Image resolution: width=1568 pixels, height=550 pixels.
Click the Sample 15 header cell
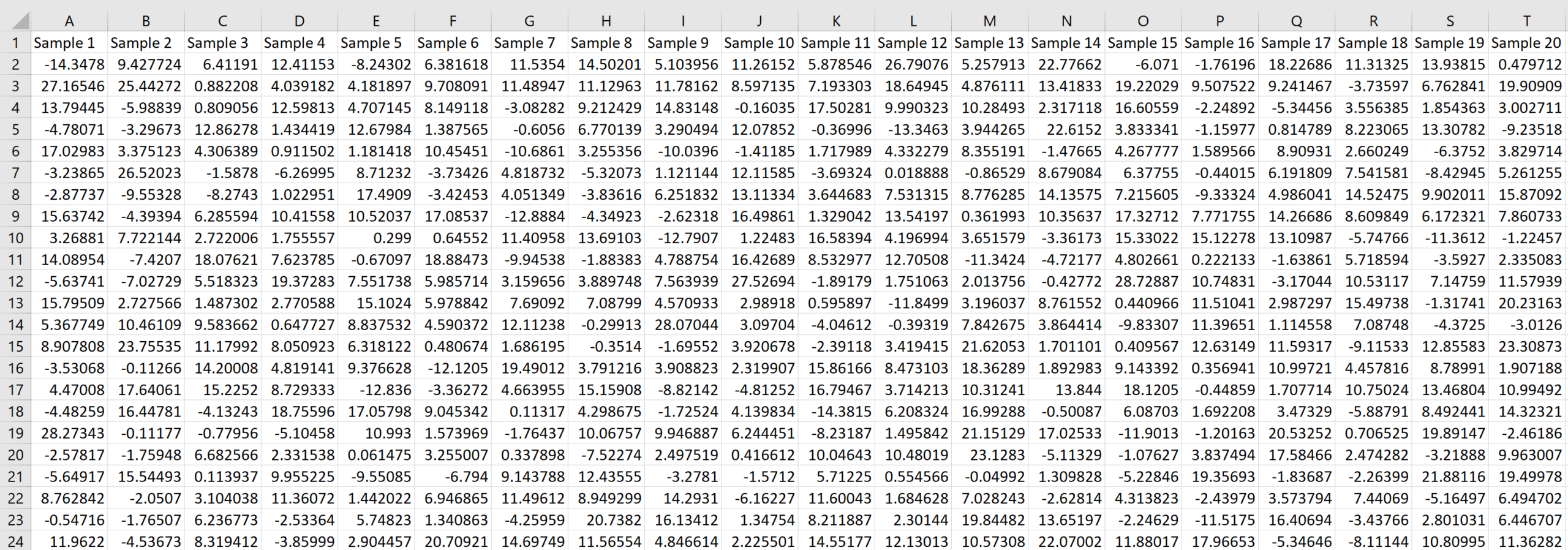[1143, 43]
